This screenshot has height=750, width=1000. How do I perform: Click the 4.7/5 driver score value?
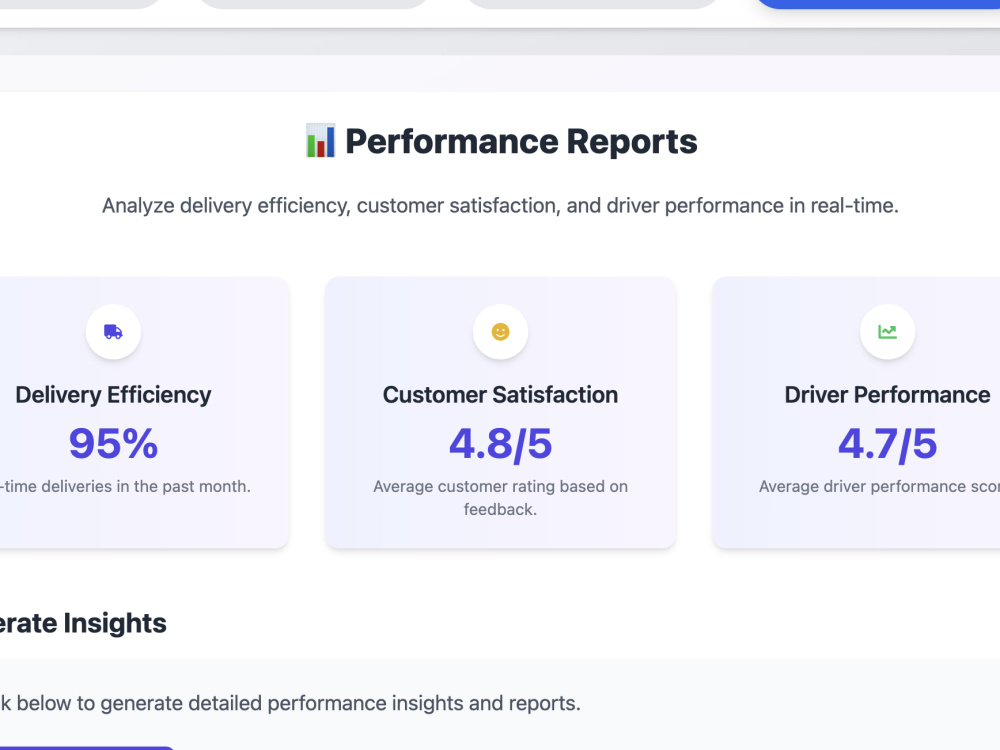pos(887,444)
